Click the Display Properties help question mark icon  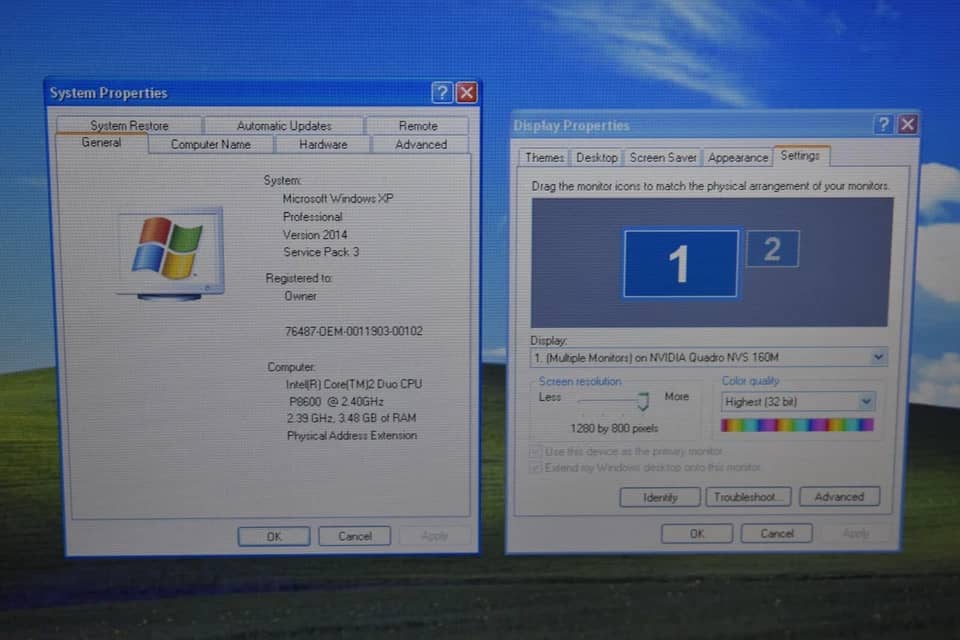pos(883,124)
